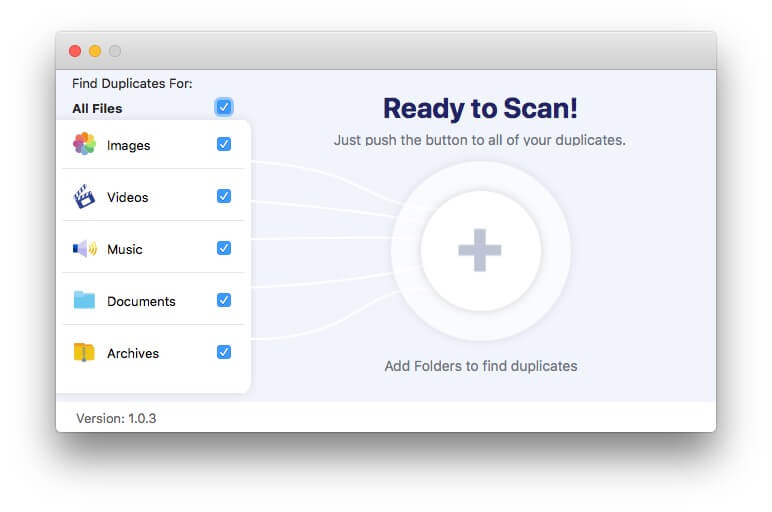This screenshot has height=512, width=772.
Task: Disable the Videos checkbox
Action: (224, 196)
